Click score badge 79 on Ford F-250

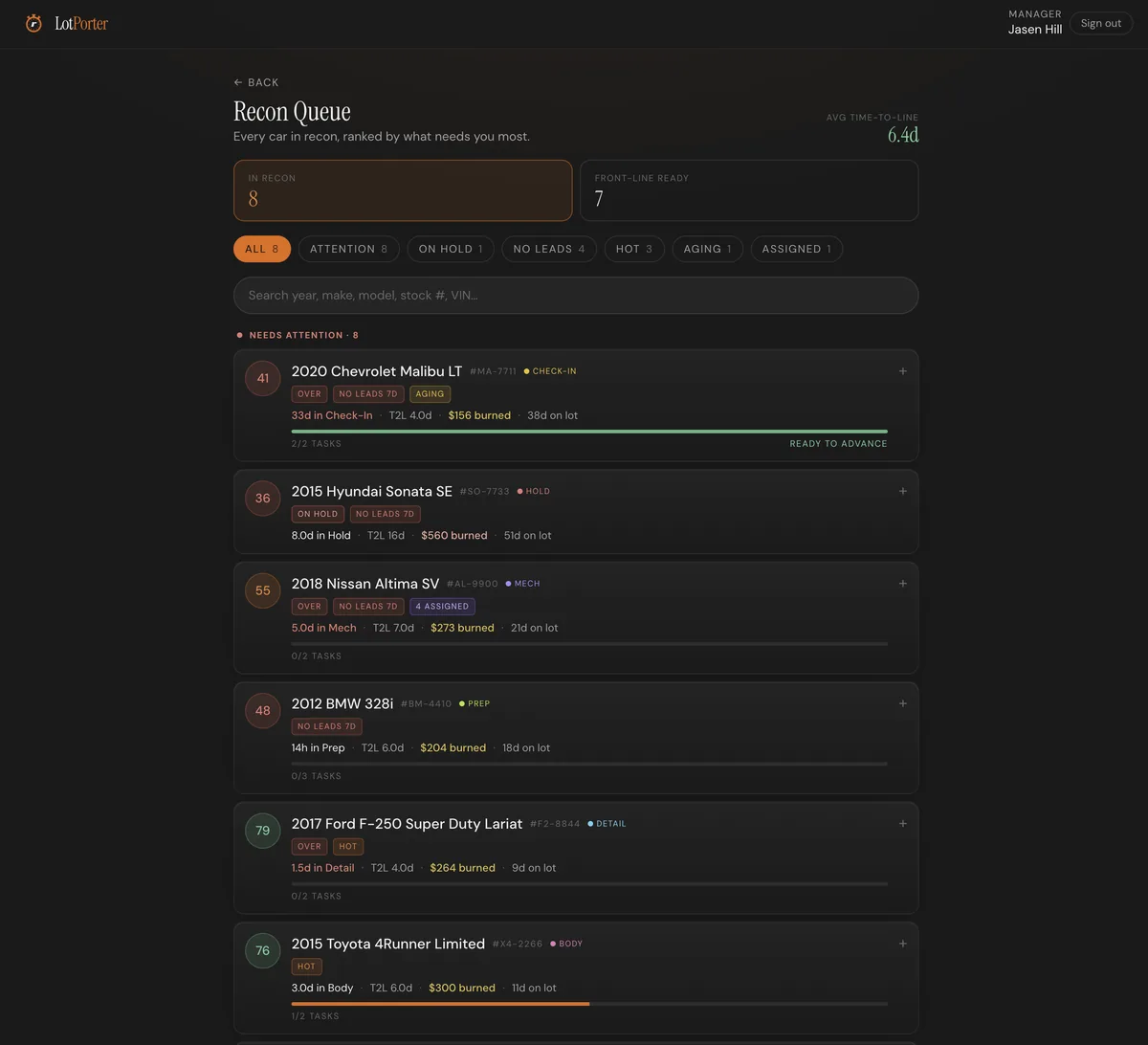tap(263, 831)
